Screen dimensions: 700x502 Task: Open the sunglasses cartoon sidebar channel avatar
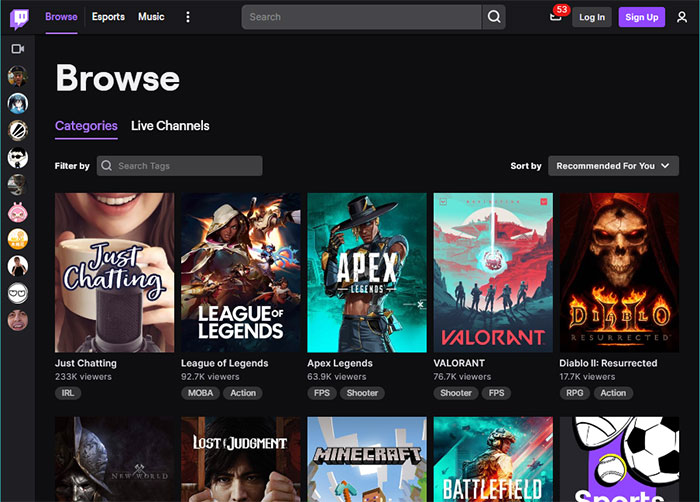pyautogui.click(x=18, y=158)
